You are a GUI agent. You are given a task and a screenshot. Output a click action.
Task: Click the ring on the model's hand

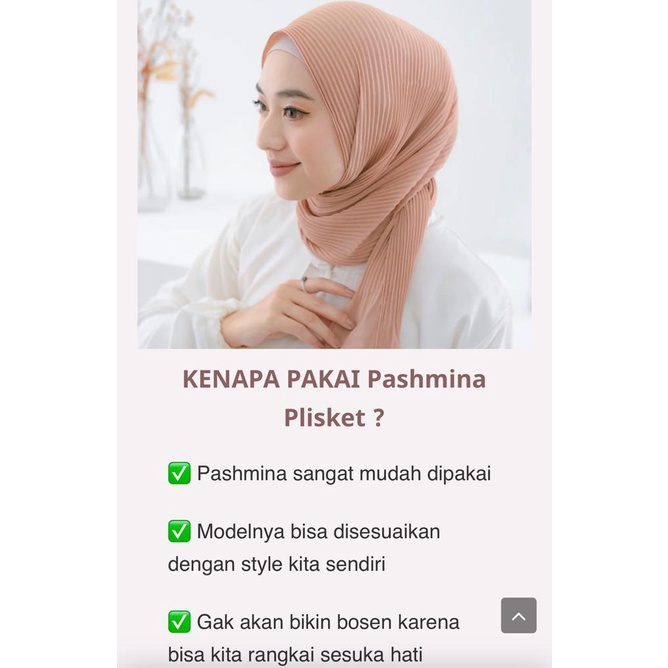click(304, 282)
